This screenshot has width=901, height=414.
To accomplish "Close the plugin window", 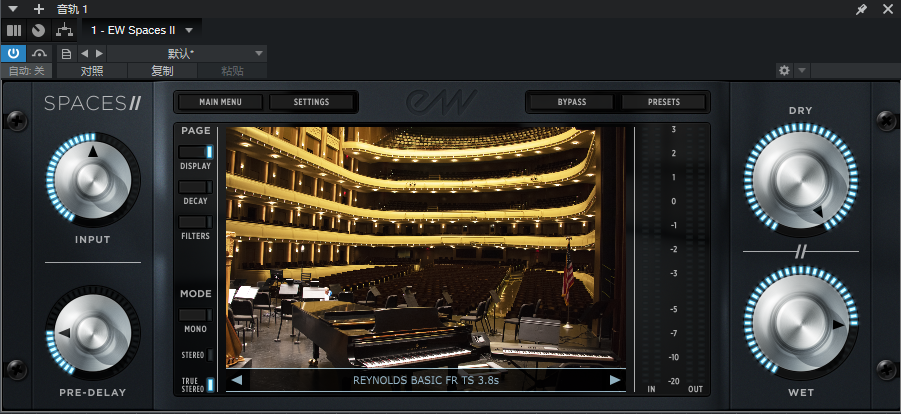I will coord(888,9).
